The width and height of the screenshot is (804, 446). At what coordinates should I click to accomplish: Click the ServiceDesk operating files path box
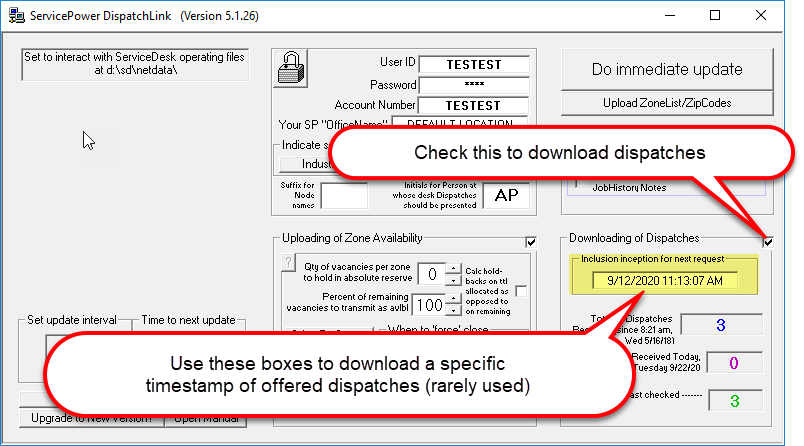click(135, 64)
